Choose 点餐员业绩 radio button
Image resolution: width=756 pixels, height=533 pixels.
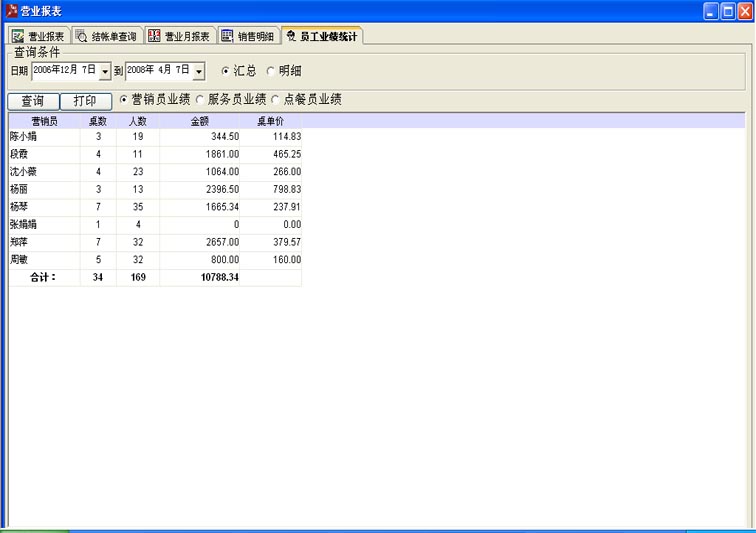click(276, 100)
